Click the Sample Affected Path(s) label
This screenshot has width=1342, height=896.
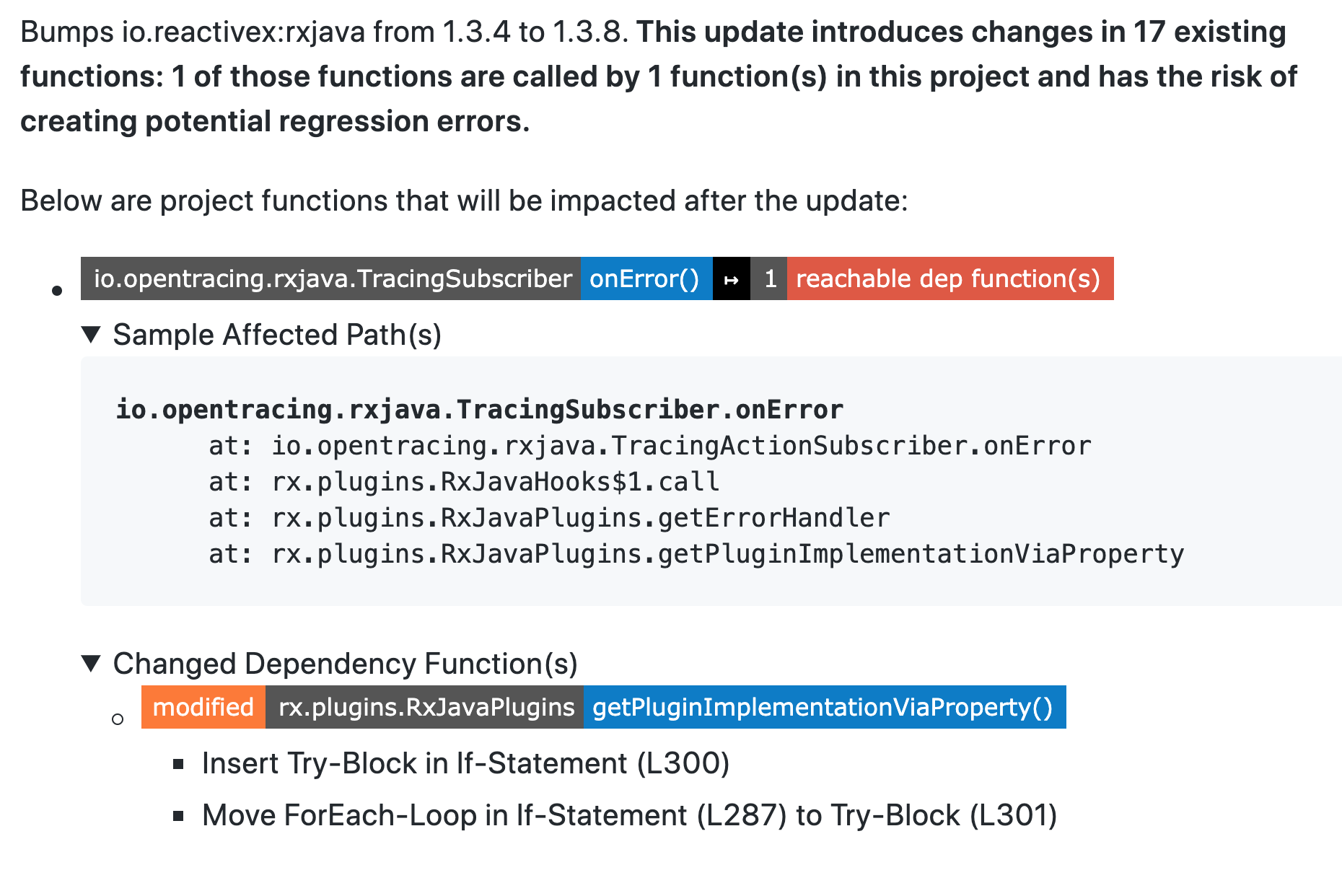tap(277, 335)
